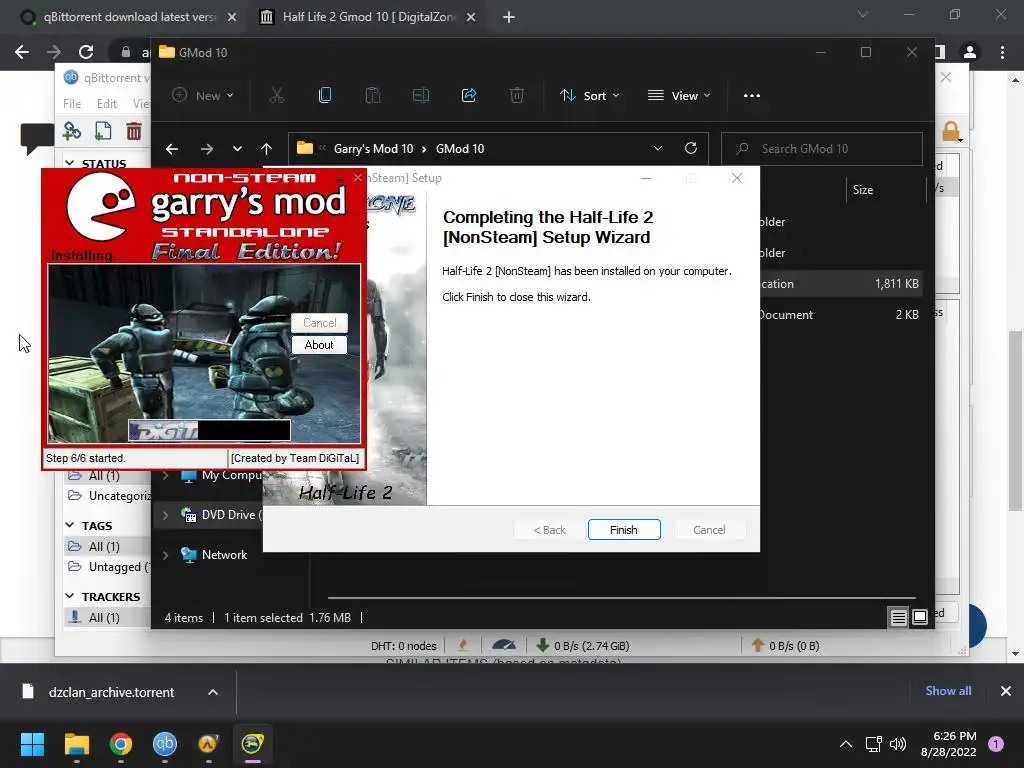The width and height of the screenshot is (1024, 768).
Task: Click the speed limit gauge icon in qBittorrent status bar
Action: (504, 645)
